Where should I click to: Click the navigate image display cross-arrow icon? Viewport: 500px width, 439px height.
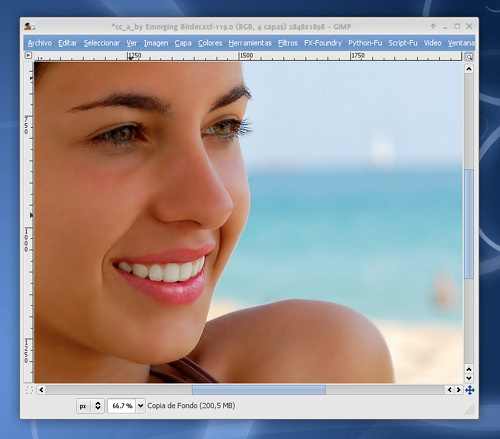coord(470,390)
